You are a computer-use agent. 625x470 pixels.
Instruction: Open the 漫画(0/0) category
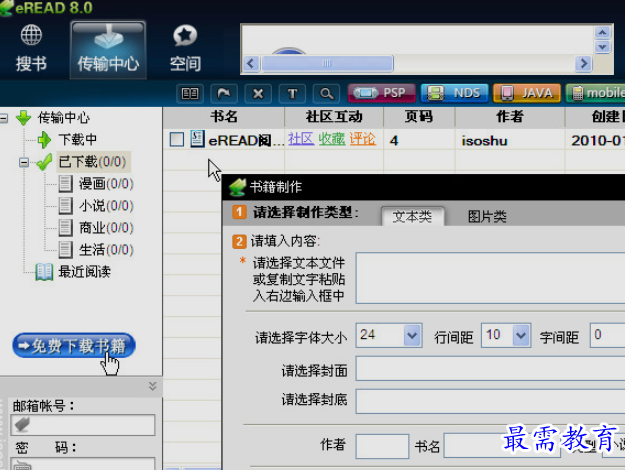(106, 184)
